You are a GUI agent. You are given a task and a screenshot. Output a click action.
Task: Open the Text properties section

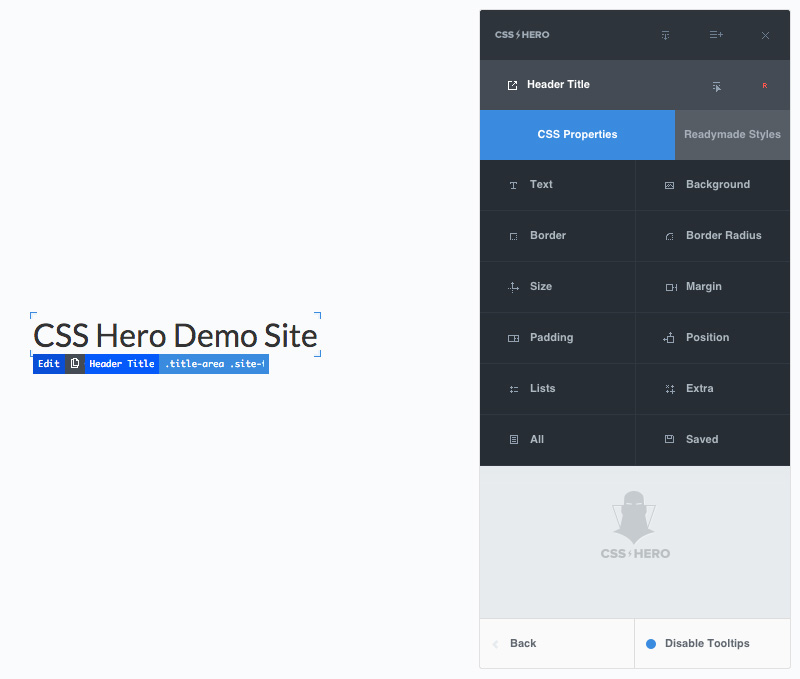558,185
